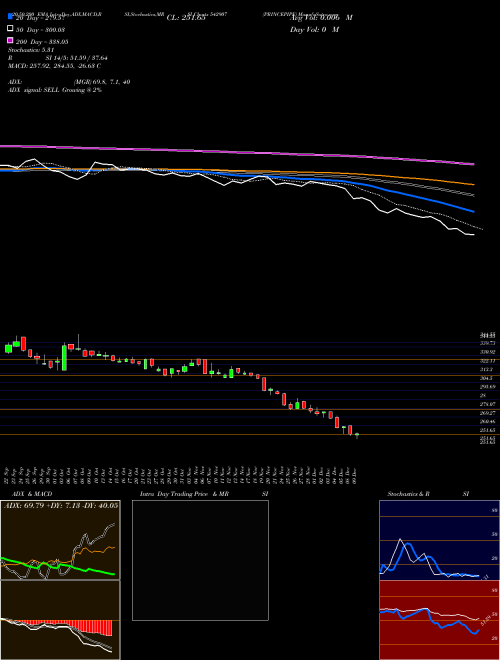
Task: Open the red-background RSI chart panel
Action: 439,620
